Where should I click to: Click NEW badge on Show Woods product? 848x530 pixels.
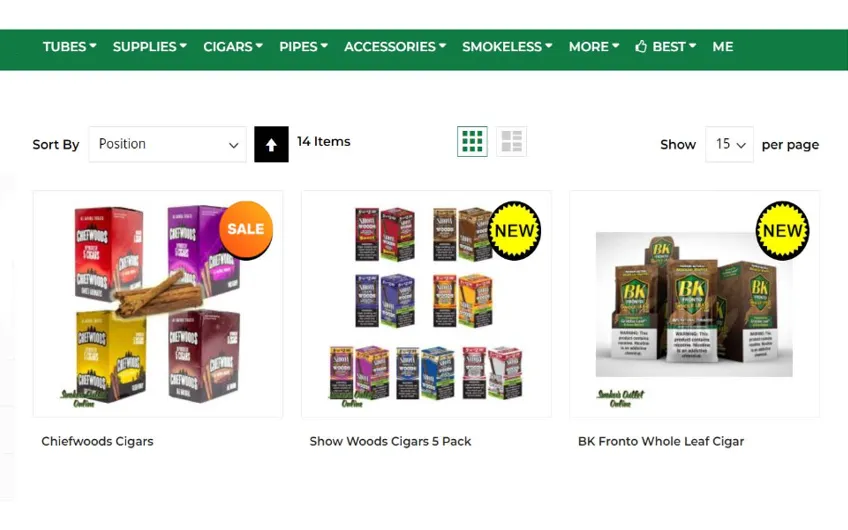click(514, 230)
